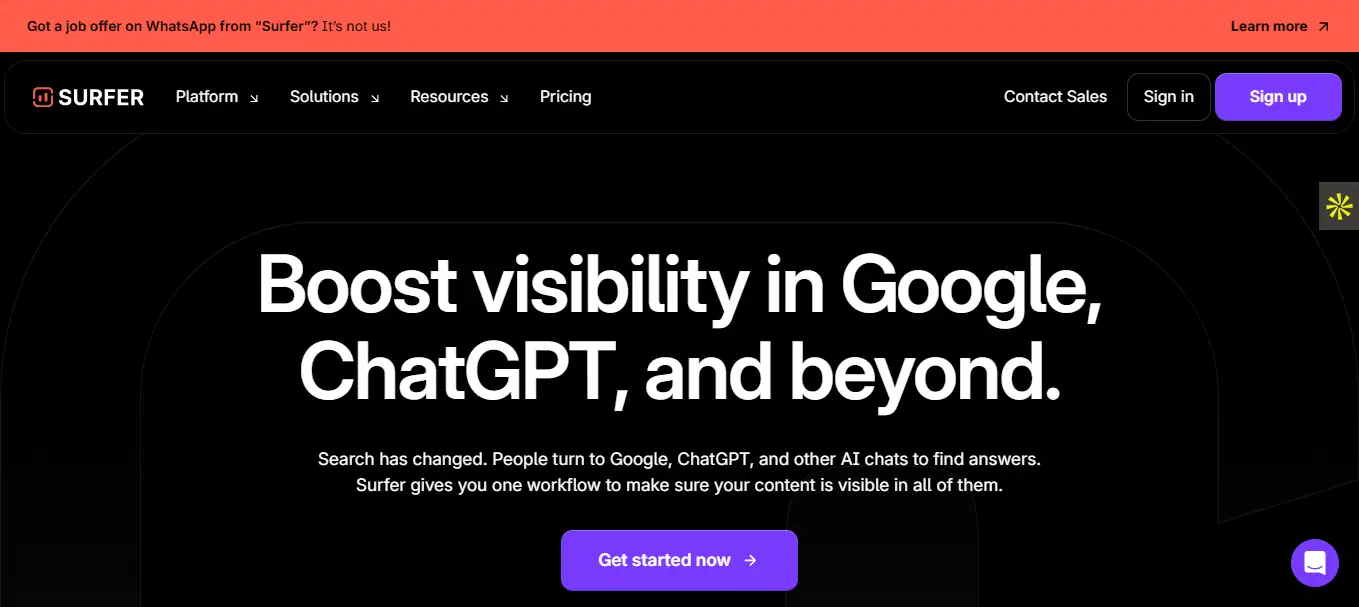Expand the Platform menu arrow
The height and width of the screenshot is (607, 1359).
pos(254,98)
